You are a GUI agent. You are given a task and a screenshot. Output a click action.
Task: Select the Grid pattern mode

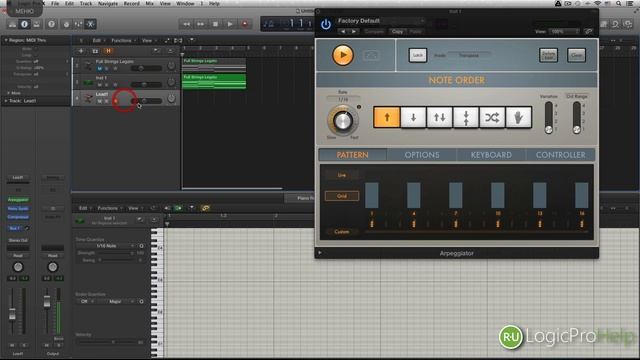coord(342,196)
